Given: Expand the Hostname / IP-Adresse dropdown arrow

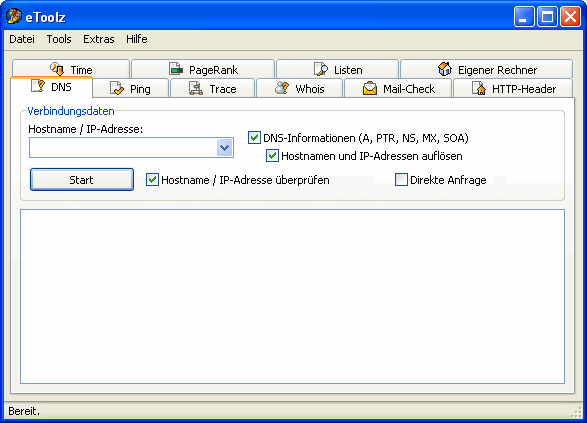Looking at the screenshot, I should tap(225, 147).
